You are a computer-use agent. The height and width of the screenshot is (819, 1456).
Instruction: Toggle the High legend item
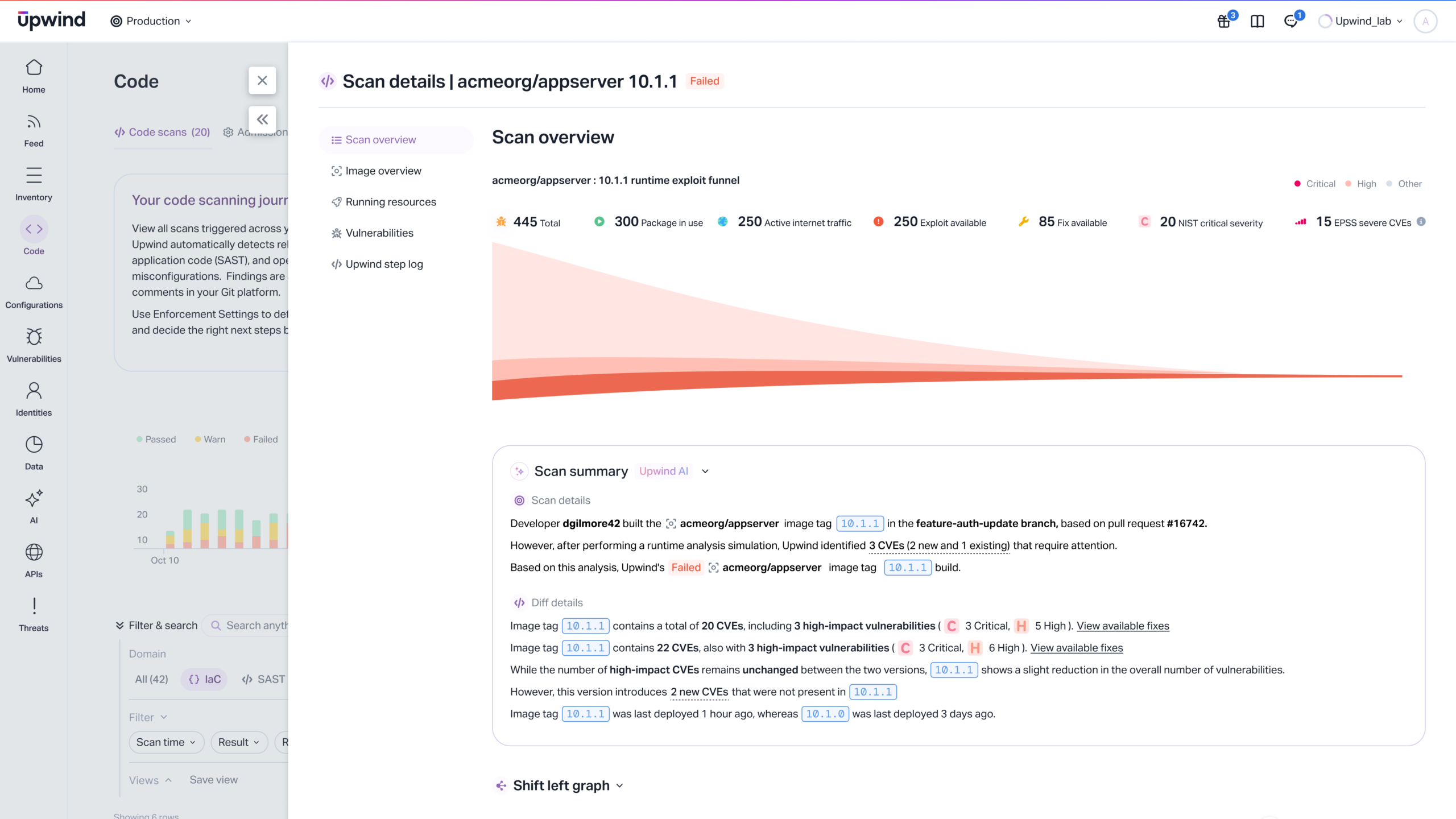[x=1361, y=184]
